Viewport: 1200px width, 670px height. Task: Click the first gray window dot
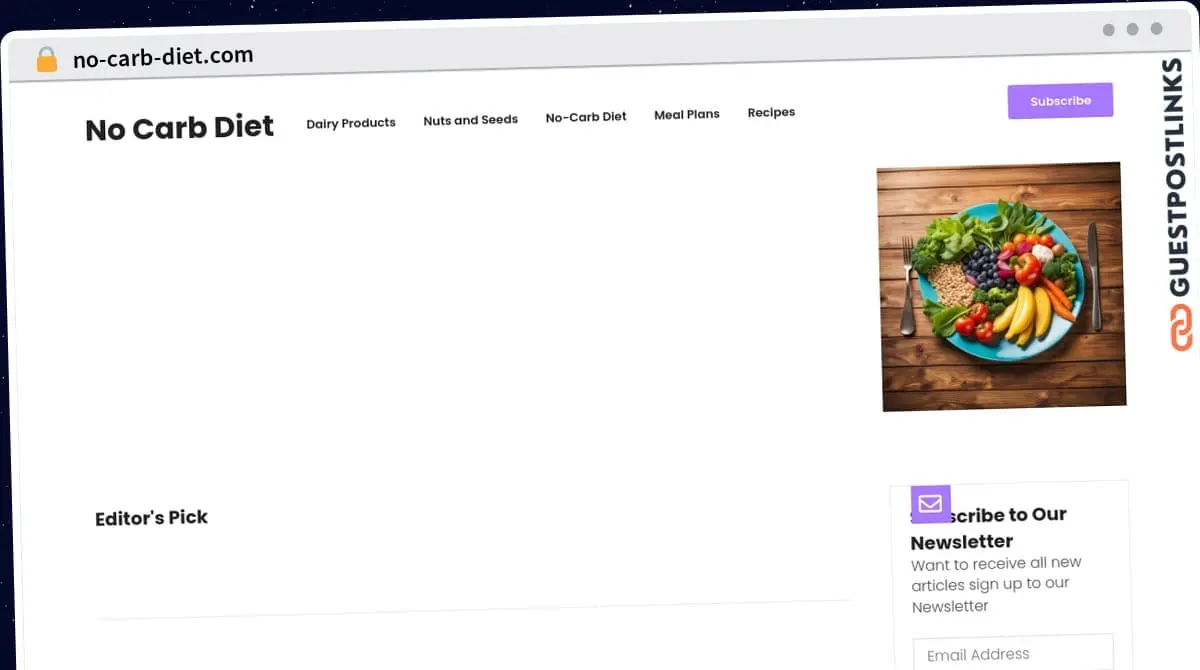1109,30
